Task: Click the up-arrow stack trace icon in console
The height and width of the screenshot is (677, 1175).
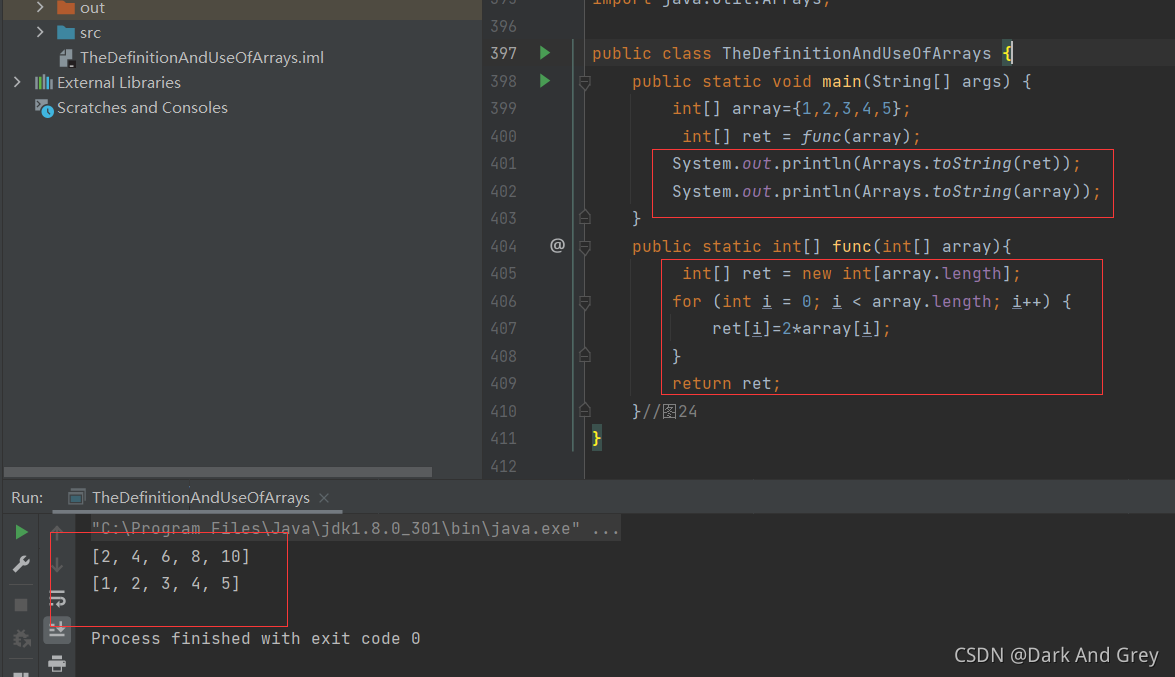Action: point(57,533)
